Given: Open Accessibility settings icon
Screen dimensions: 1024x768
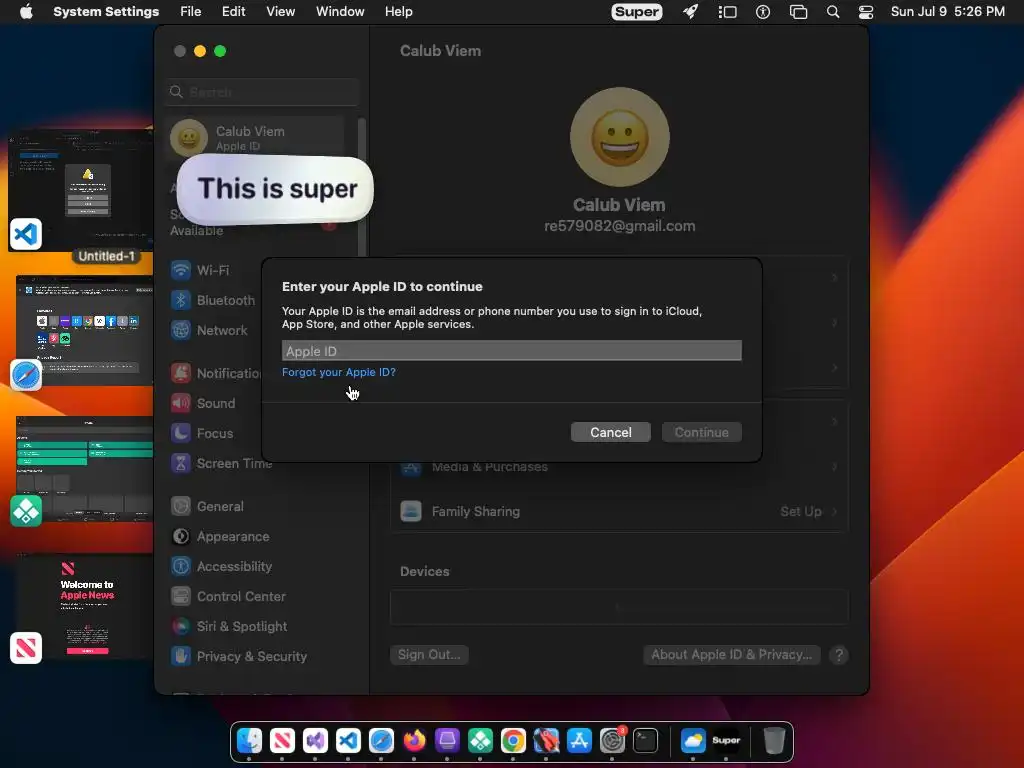Looking at the screenshot, I should coord(180,566).
